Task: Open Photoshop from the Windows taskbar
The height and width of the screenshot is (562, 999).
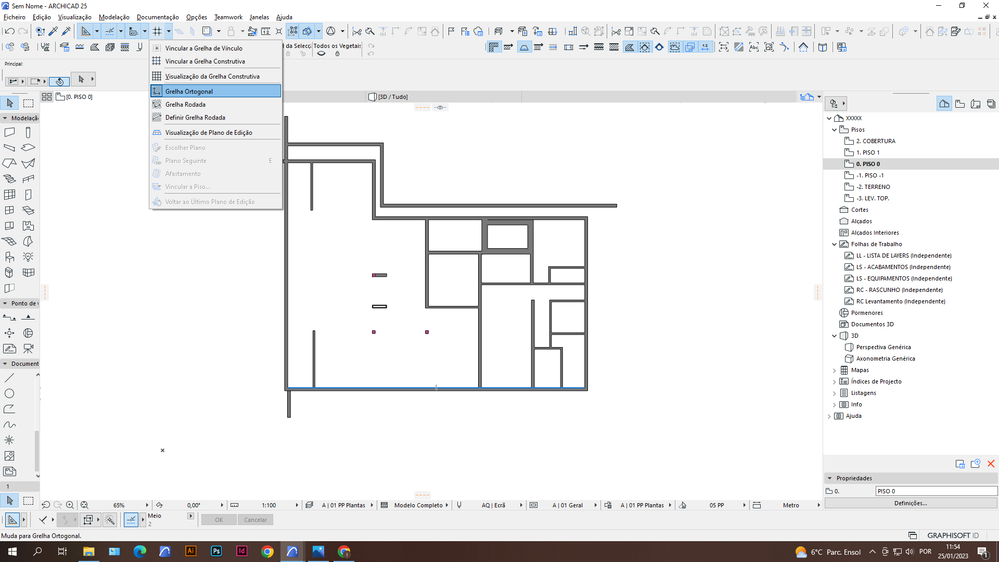Action: coord(216,551)
